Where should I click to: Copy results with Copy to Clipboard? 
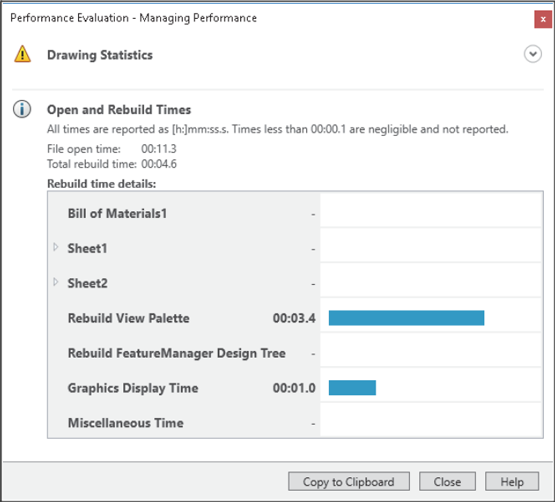click(349, 481)
